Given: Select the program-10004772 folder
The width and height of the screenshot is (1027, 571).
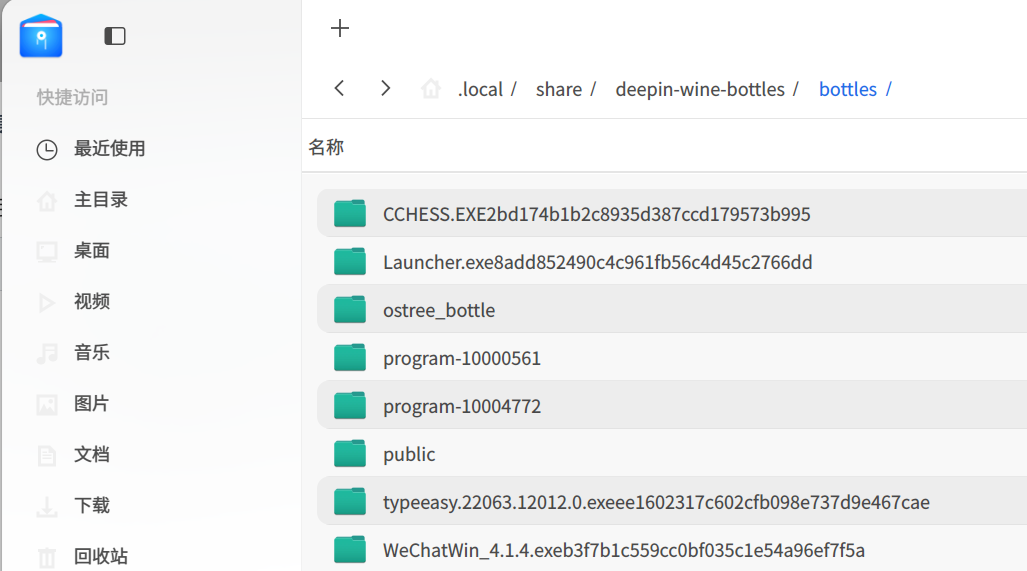Looking at the screenshot, I should tap(461, 406).
